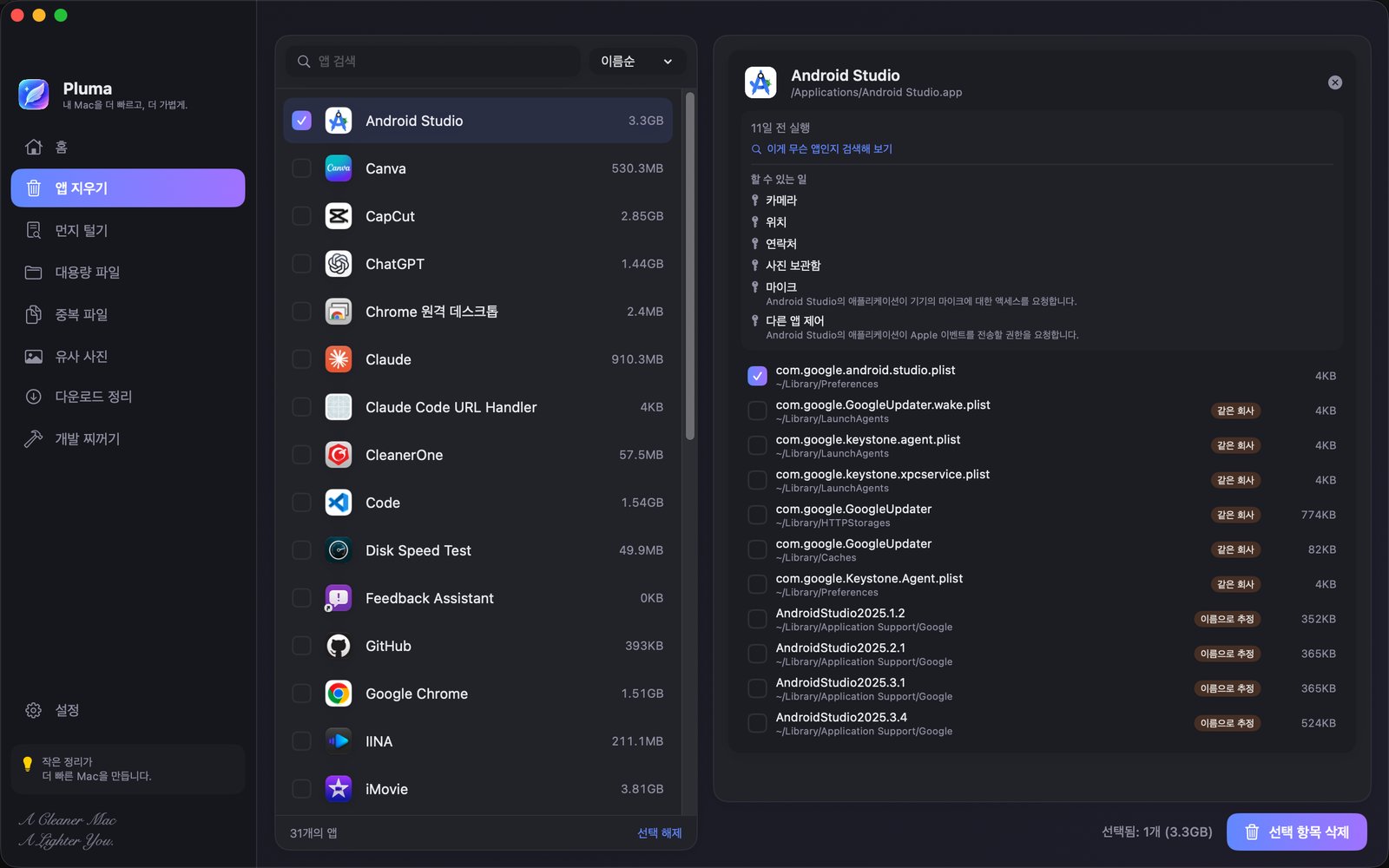The width and height of the screenshot is (1389, 868).
Task: Click the 선택 항목 삭제 button
Action: tap(1296, 832)
